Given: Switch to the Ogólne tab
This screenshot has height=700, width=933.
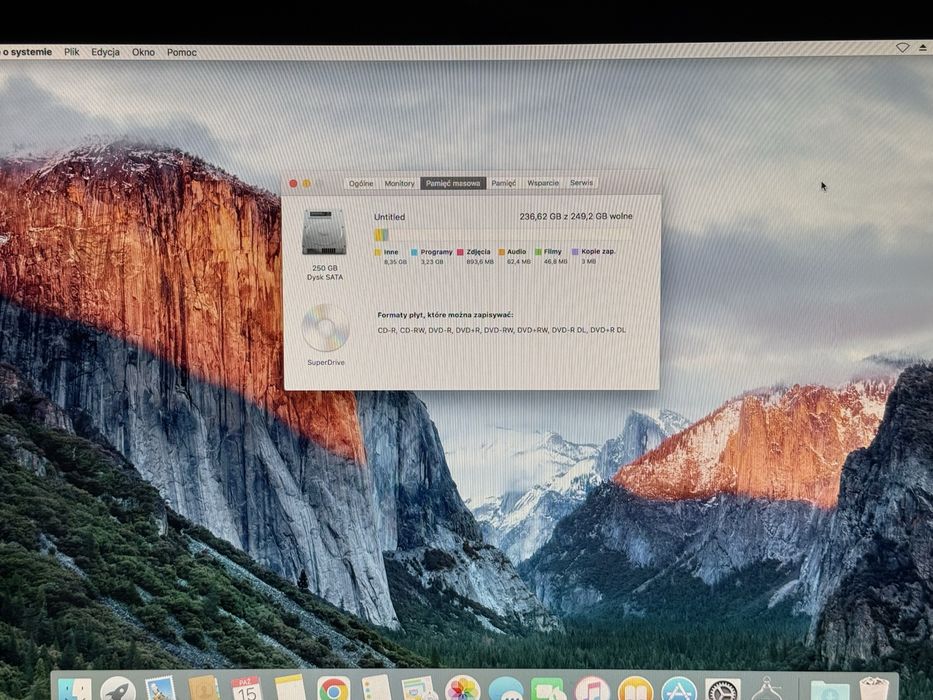Looking at the screenshot, I should click(x=361, y=183).
